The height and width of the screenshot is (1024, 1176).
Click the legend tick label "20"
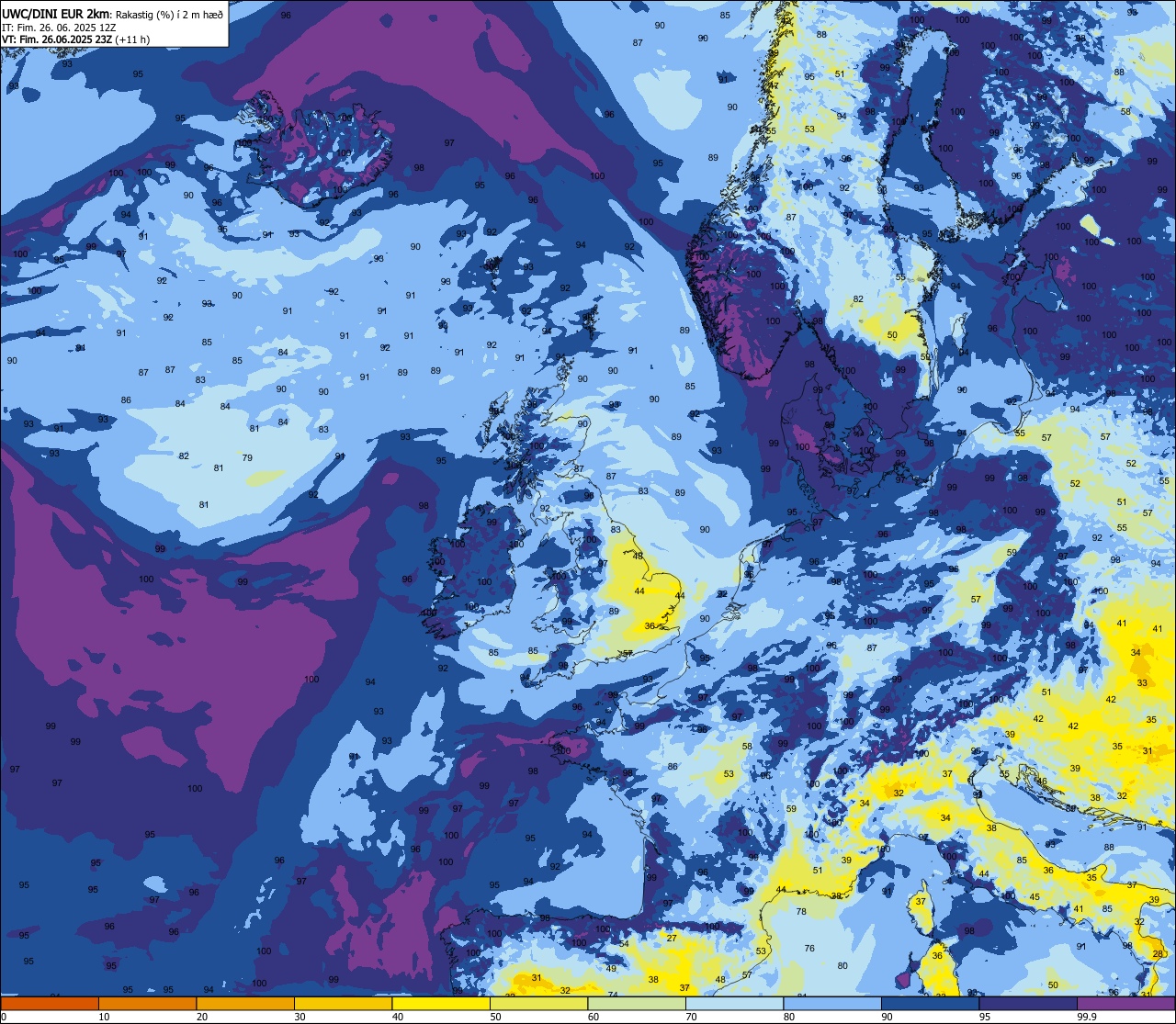point(202,1017)
